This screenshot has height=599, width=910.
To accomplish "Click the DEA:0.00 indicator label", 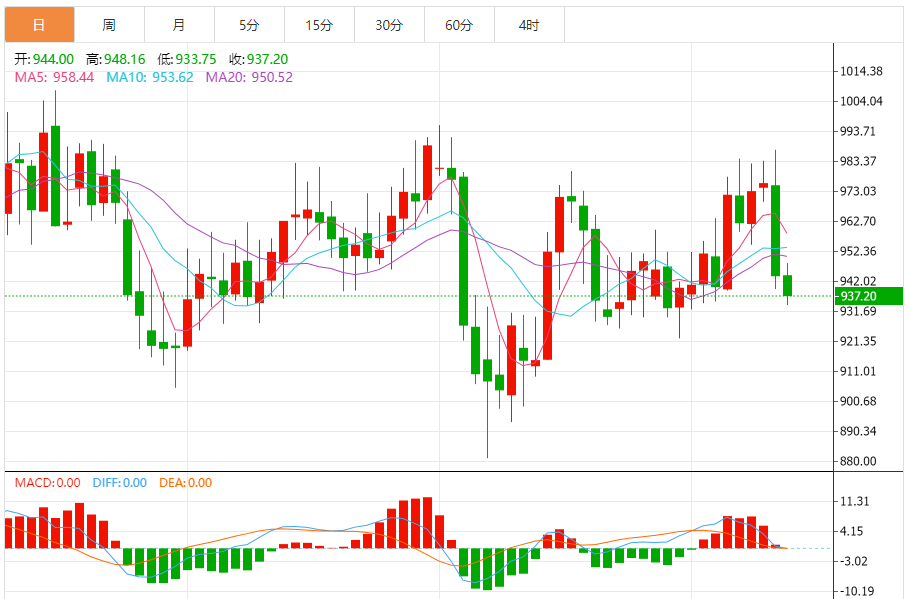I will (x=186, y=483).
